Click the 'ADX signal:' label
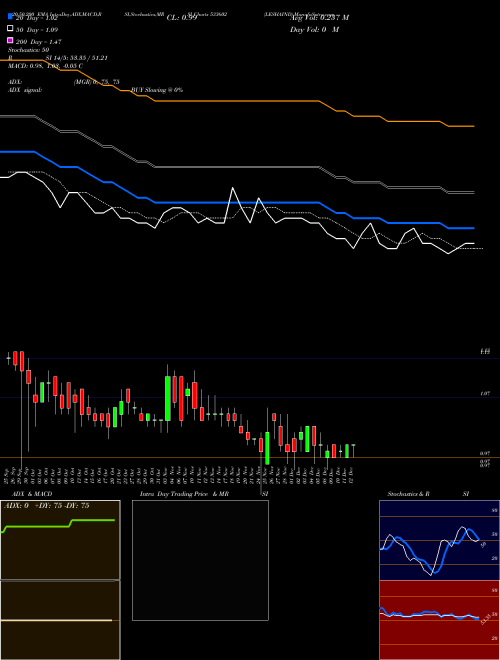The image size is (500, 660). [x=25, y=90]
